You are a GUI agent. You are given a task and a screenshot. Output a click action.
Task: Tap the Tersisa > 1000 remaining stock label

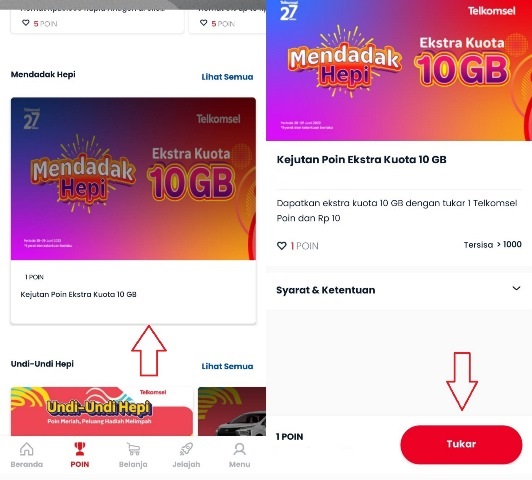(493, 245)
